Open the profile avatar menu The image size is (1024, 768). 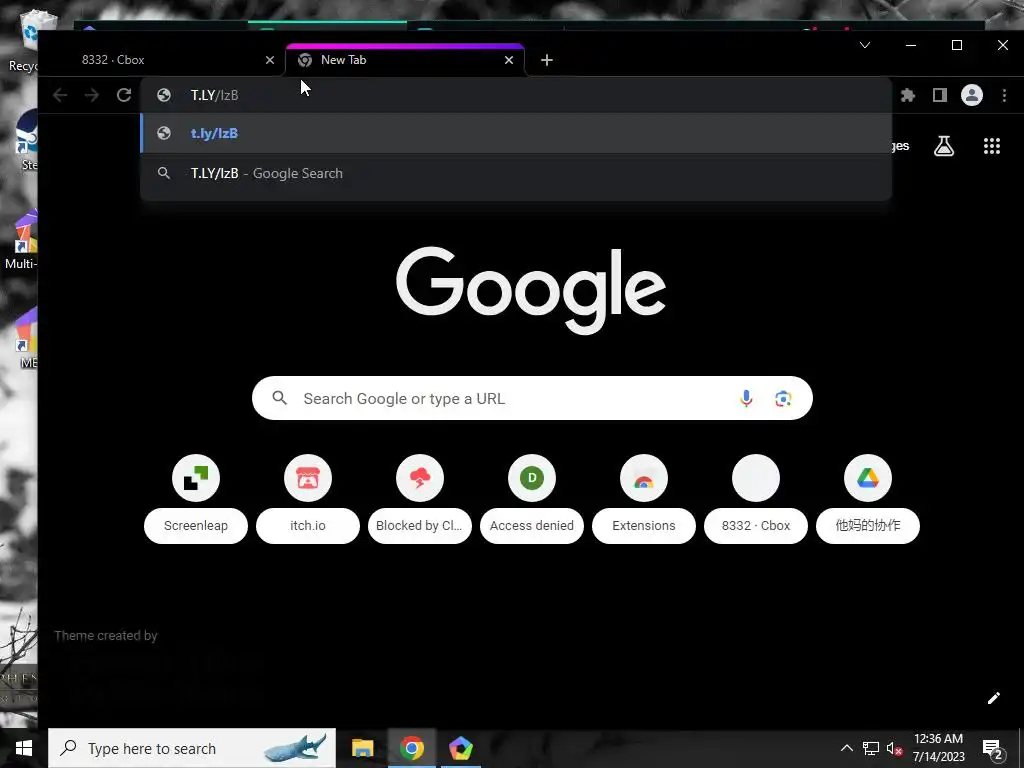coord(972,95)
